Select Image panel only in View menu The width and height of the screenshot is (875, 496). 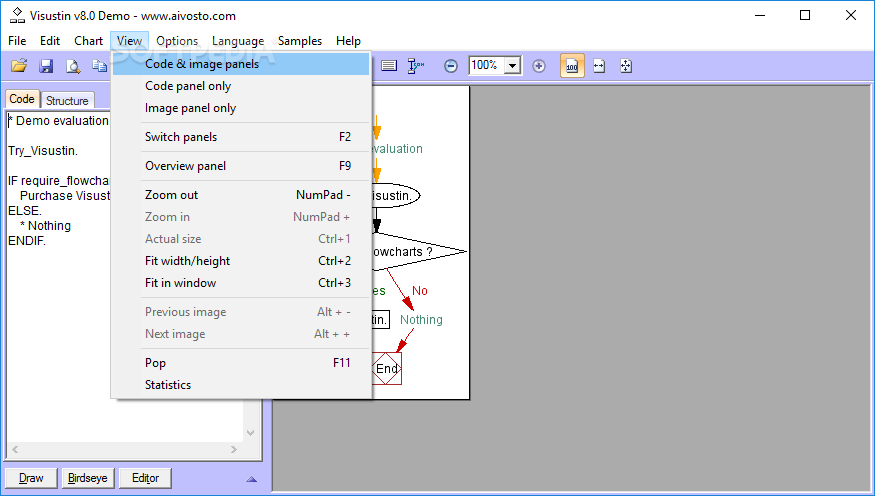[x=241, y=108]
